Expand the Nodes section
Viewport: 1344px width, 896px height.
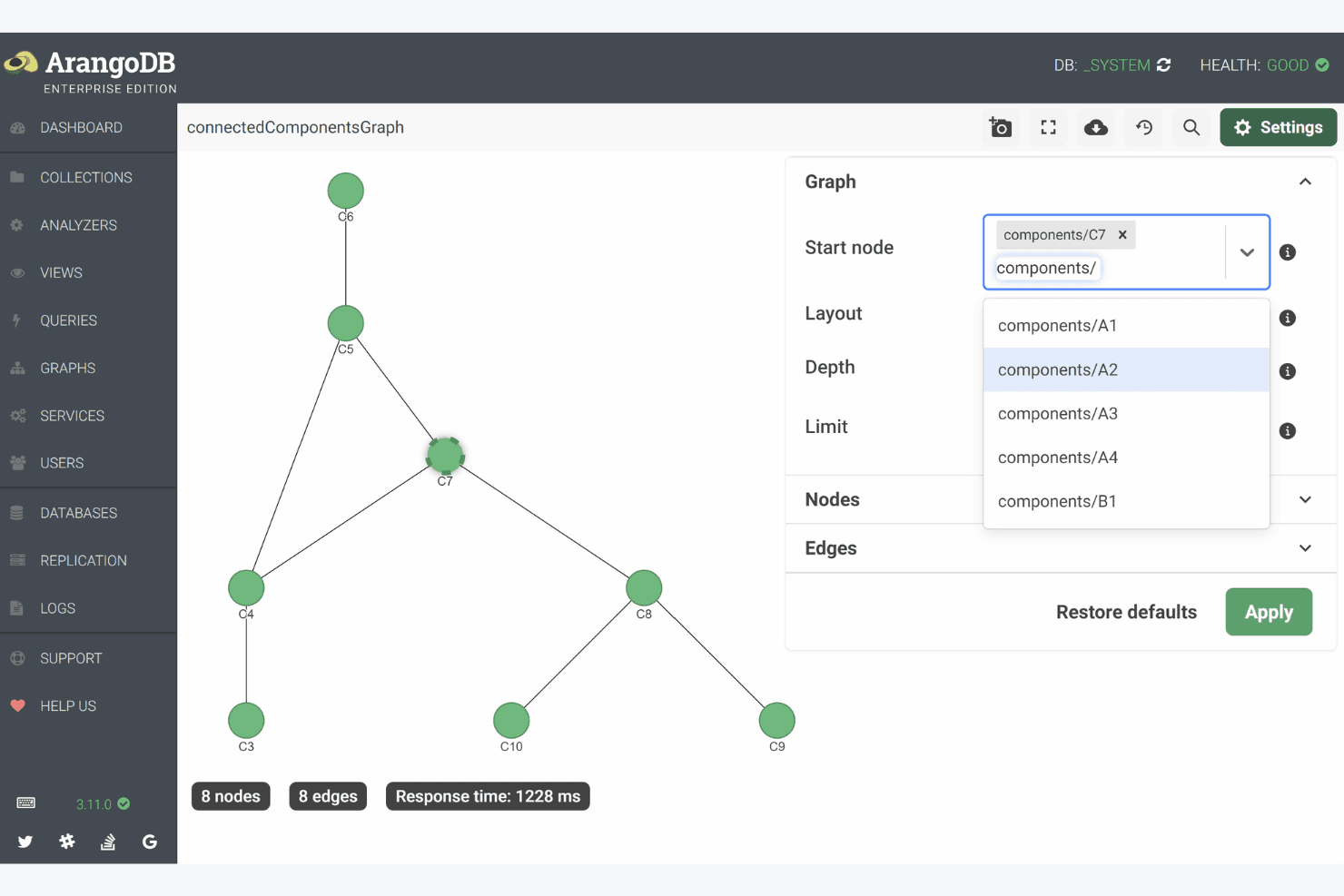click(1305, 499)
